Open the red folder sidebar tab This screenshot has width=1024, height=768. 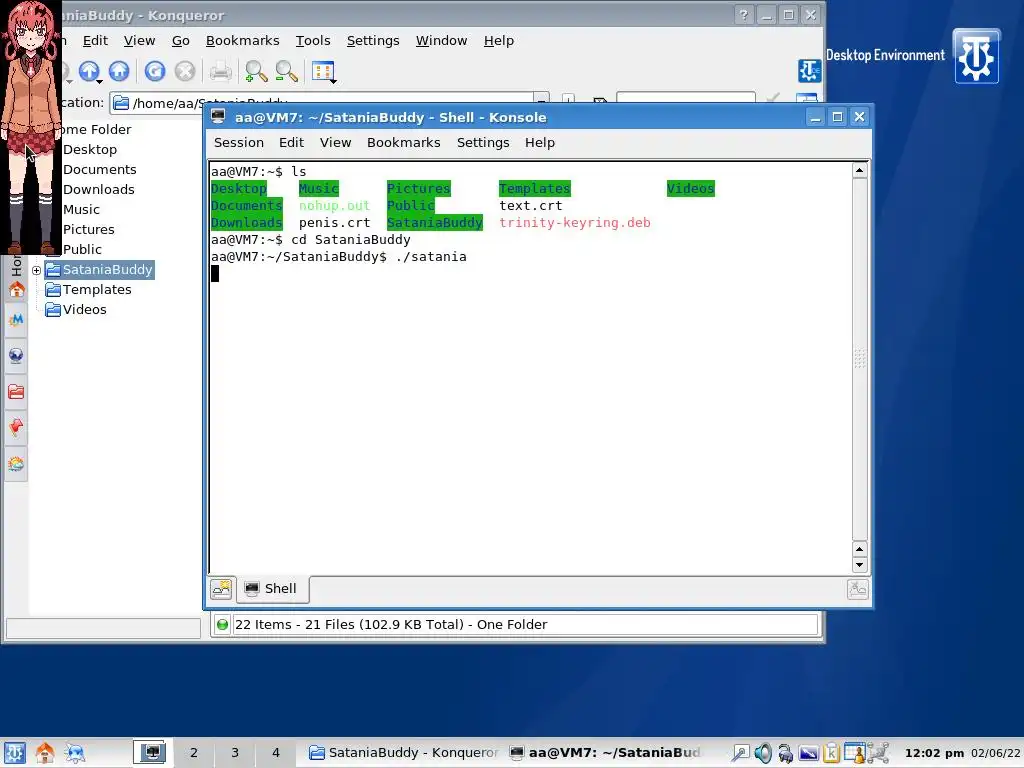16,392
